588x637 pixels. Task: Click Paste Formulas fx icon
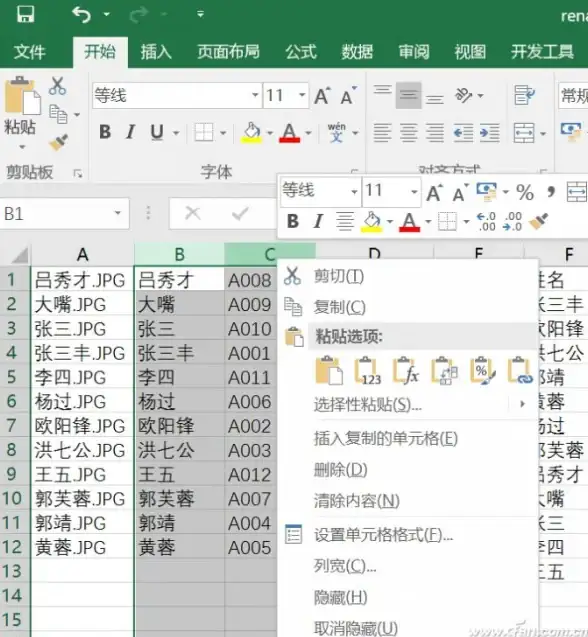(x=406, y=370)
